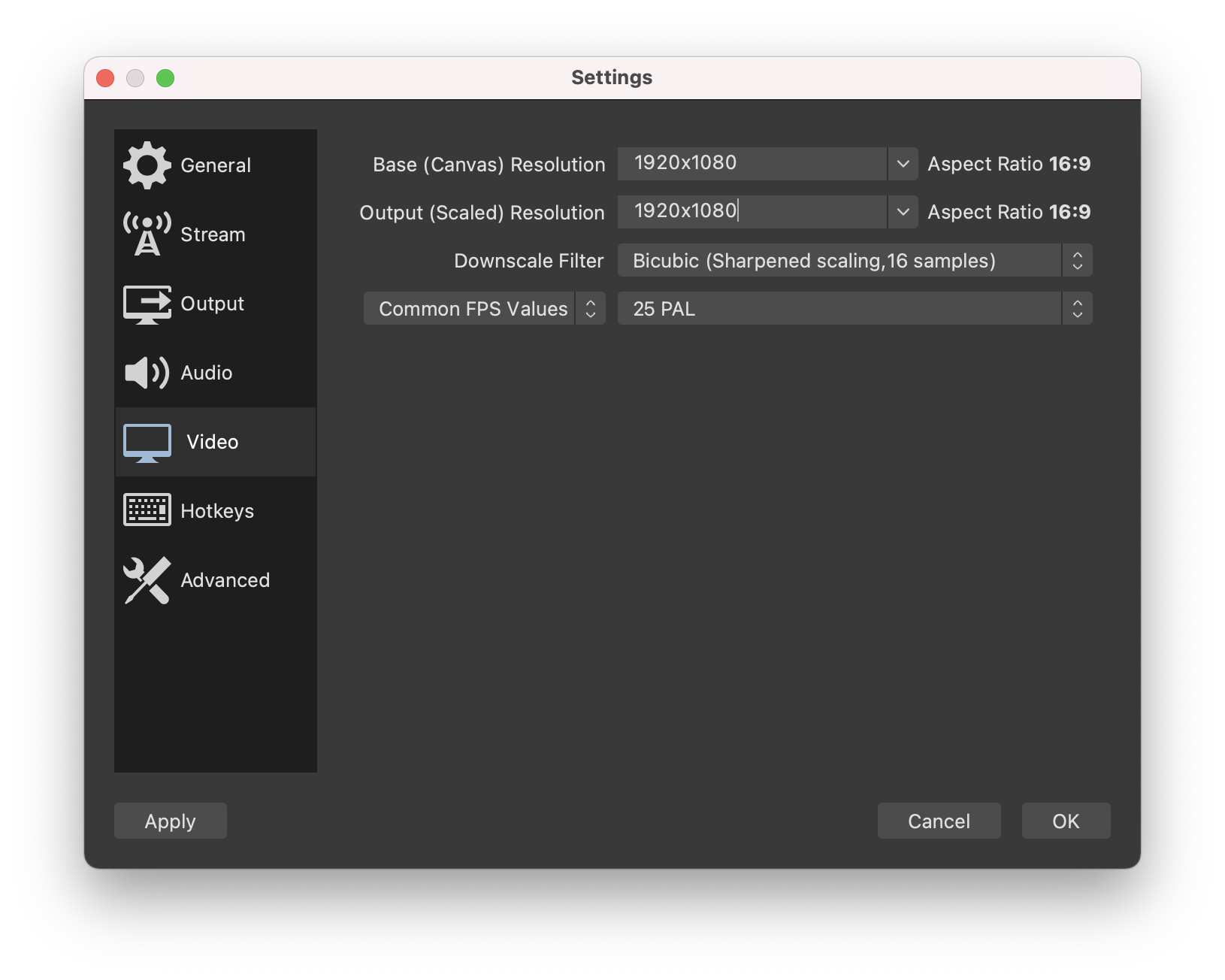Screen dimensions: 1225x980
Task: Click the Stream antenna icon
Action: click(x=147, y=234)
